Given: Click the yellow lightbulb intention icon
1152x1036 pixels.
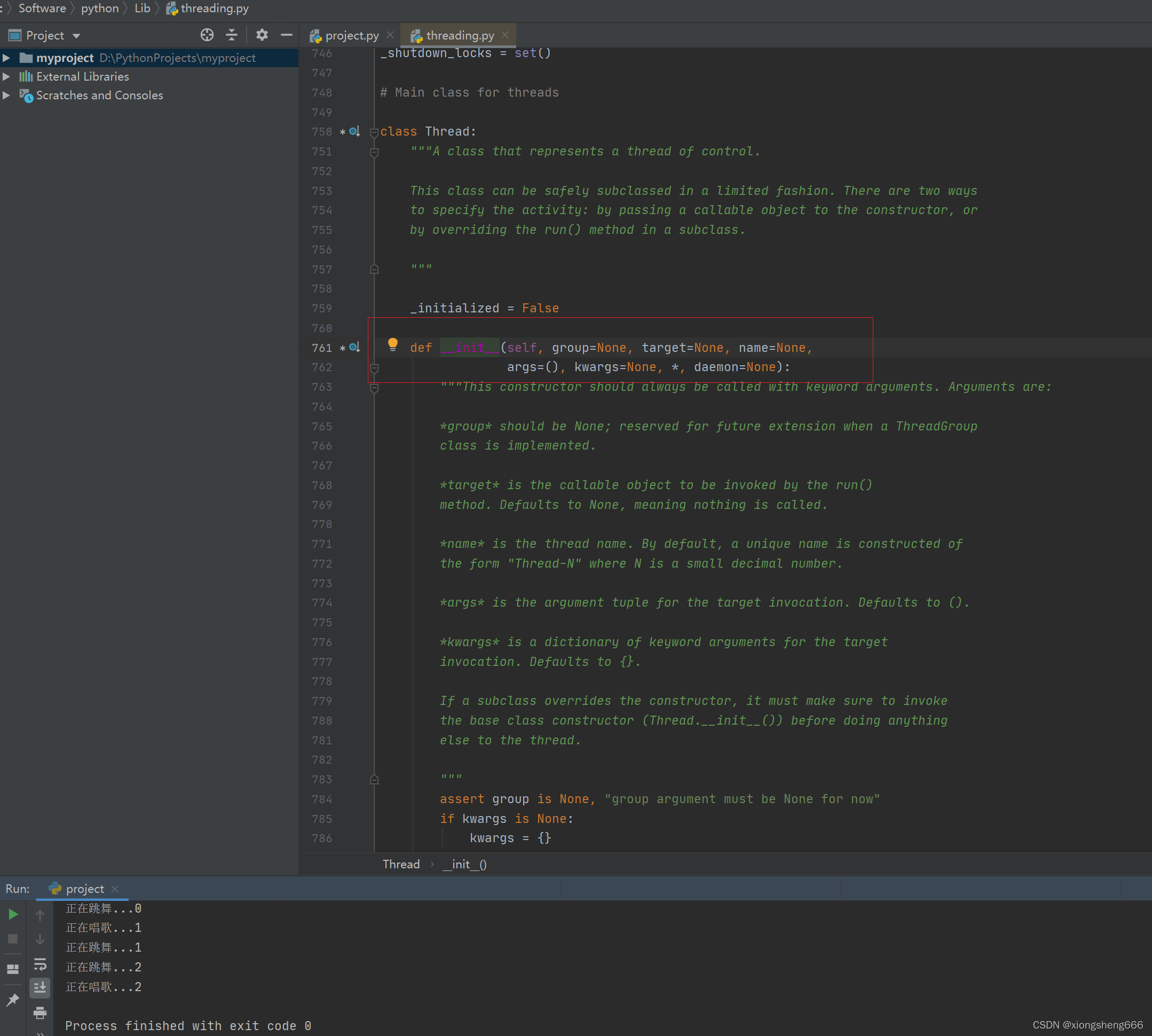Looking at the screenshot, I should [392, 344].
